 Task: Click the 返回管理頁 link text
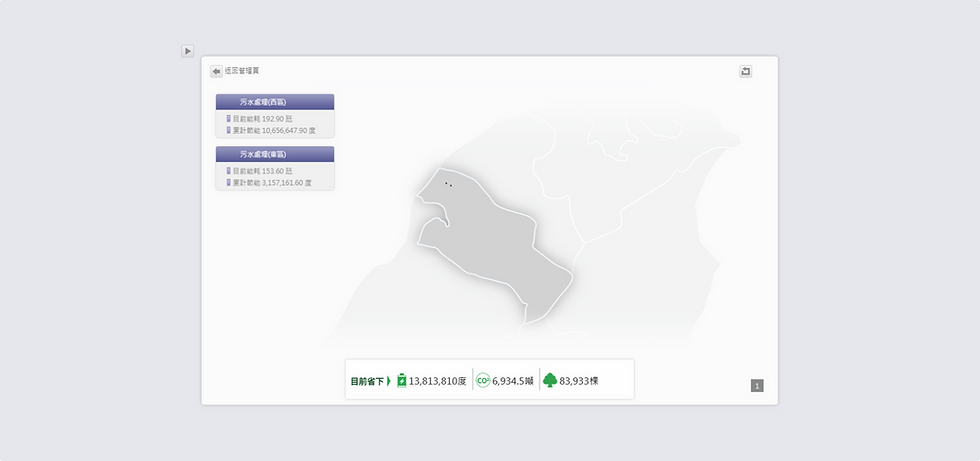[x=242, y=71]
